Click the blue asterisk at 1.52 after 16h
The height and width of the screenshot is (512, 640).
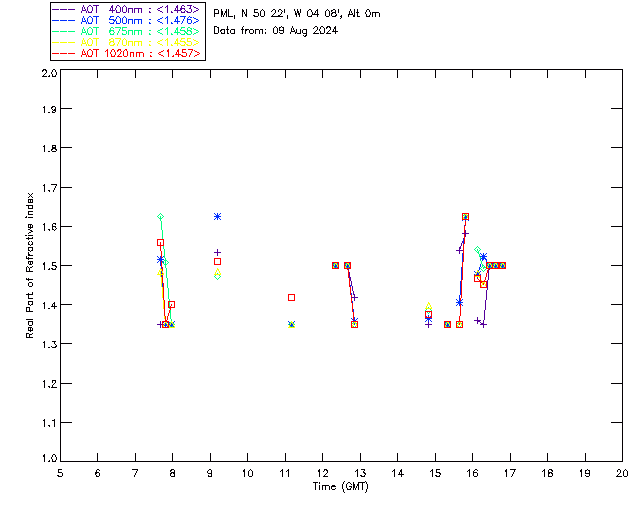[x=484, y=256]
